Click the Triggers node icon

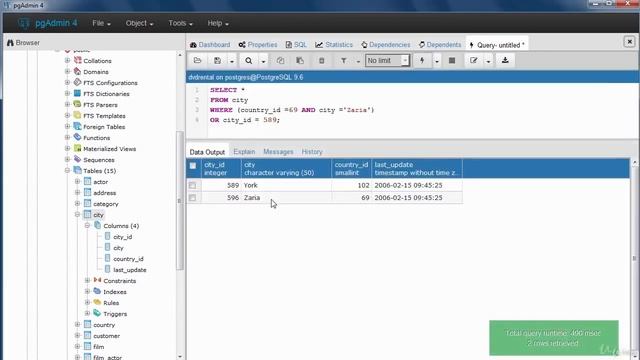[x=97, y=313]
